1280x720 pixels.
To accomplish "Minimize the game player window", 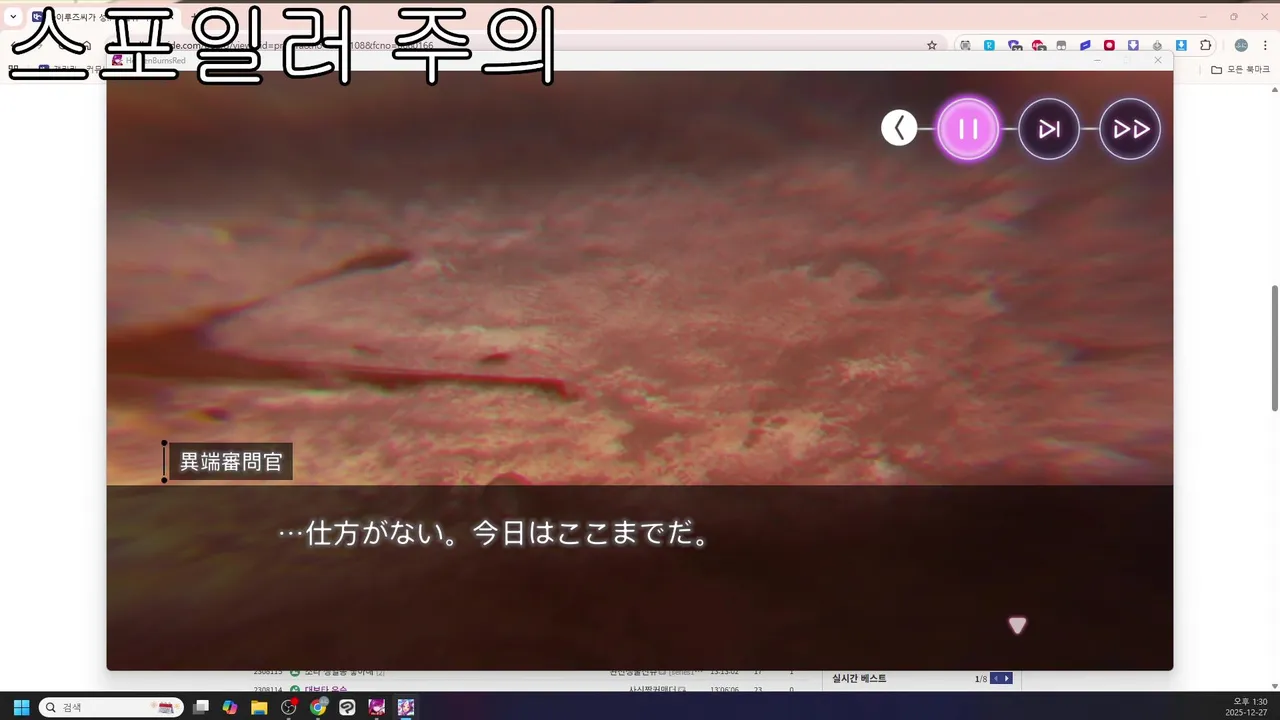I will 1097,60.
